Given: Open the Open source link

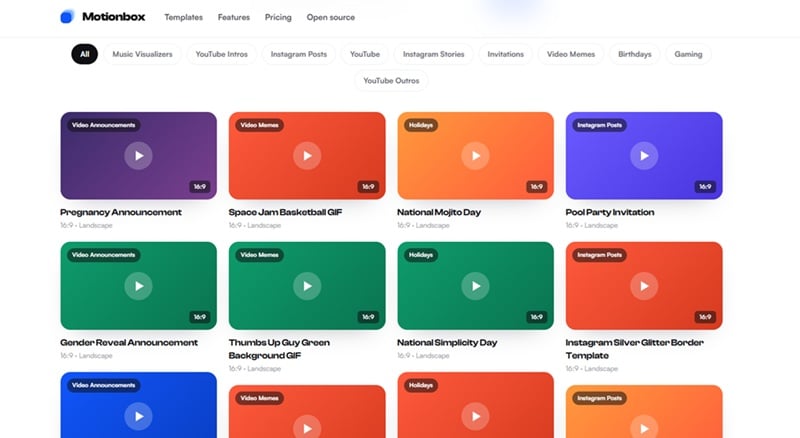Looking at the screenshot, I should tap(331, 17).
